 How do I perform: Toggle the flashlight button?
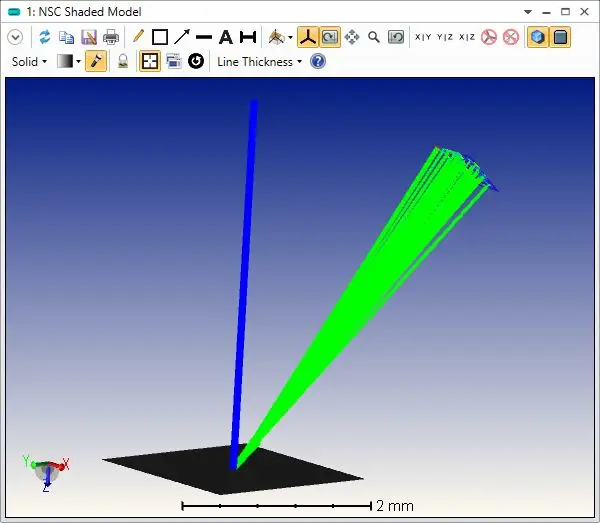96,61
